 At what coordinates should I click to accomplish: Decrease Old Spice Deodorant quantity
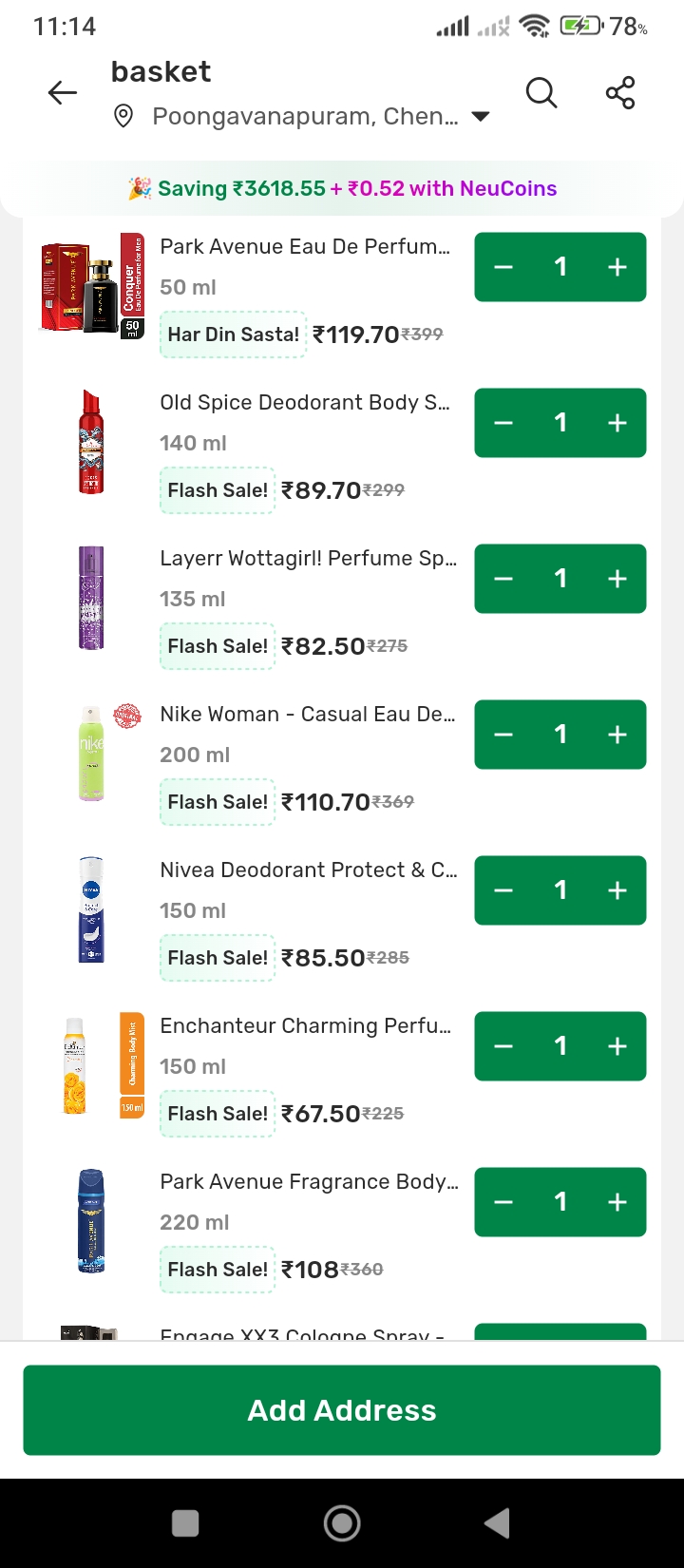click(x=503, y=423)
